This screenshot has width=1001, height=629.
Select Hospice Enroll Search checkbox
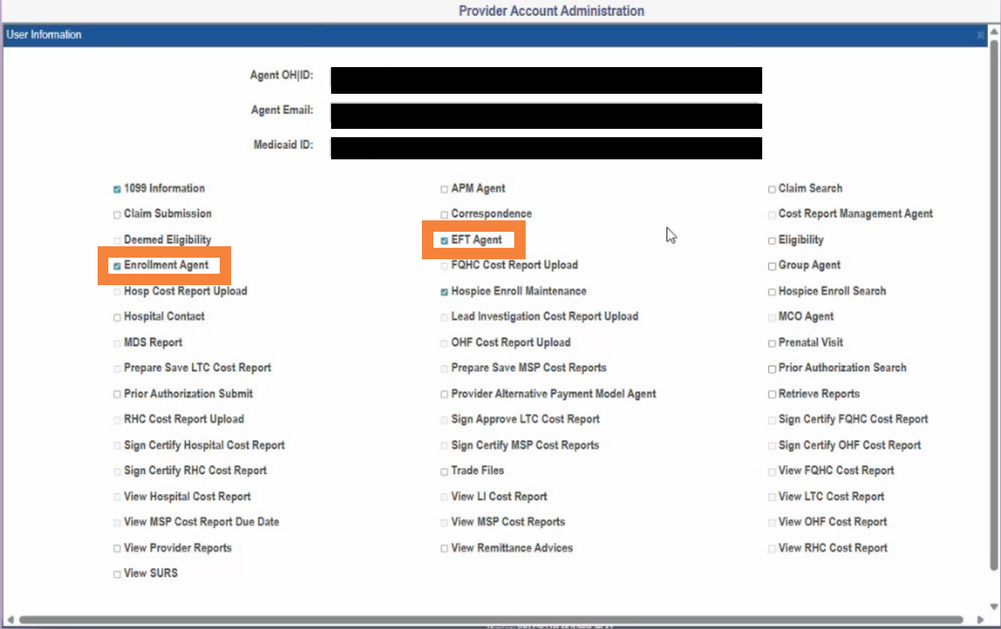772,292
